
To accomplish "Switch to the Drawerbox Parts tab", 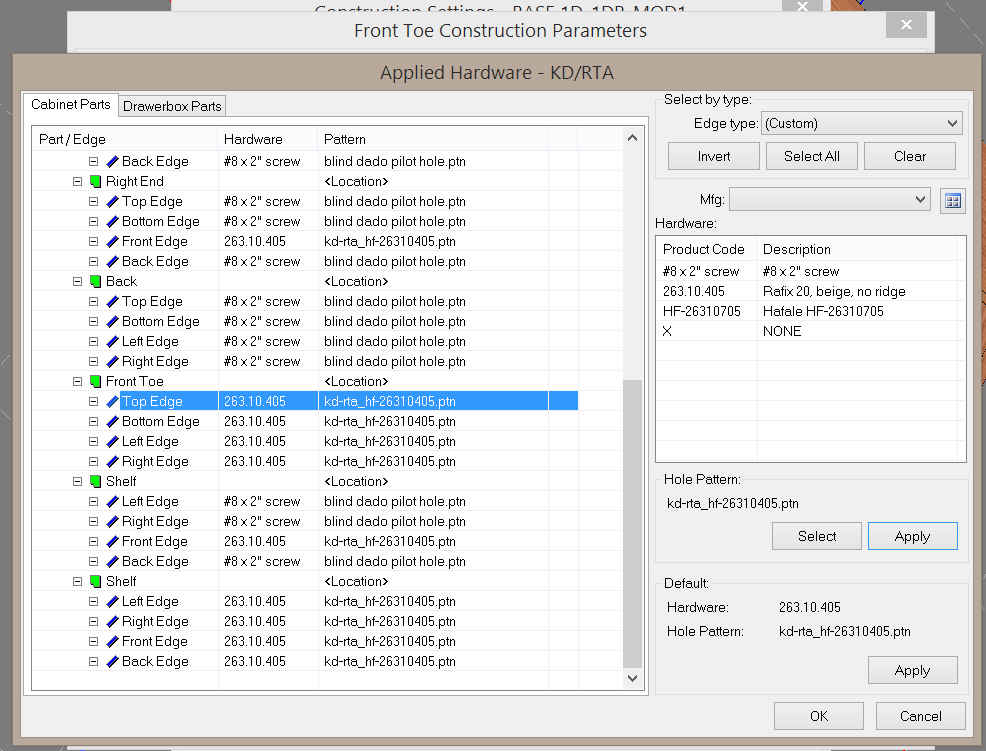I will [x=172, y=106].
